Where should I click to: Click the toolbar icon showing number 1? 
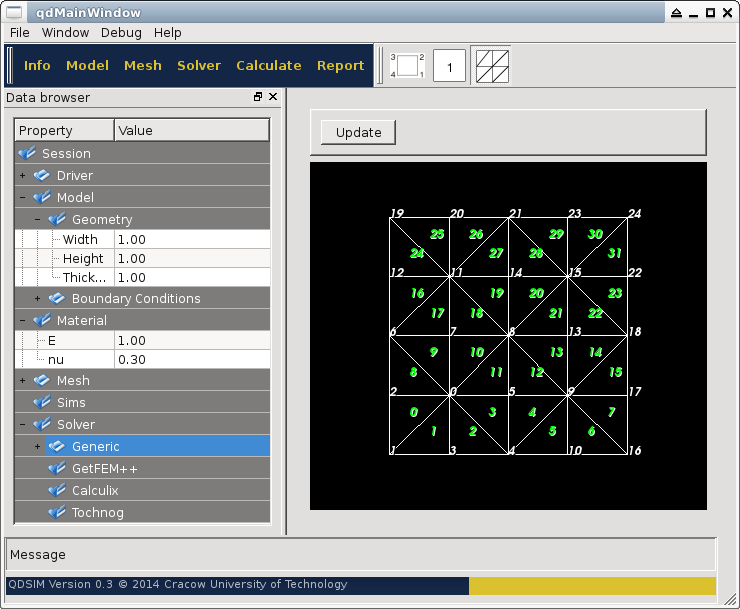450,66
